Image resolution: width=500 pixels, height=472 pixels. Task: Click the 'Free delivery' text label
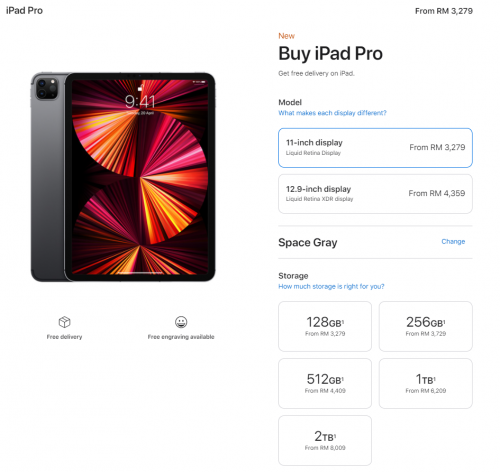pyautogui.click(x=64, y=337)
